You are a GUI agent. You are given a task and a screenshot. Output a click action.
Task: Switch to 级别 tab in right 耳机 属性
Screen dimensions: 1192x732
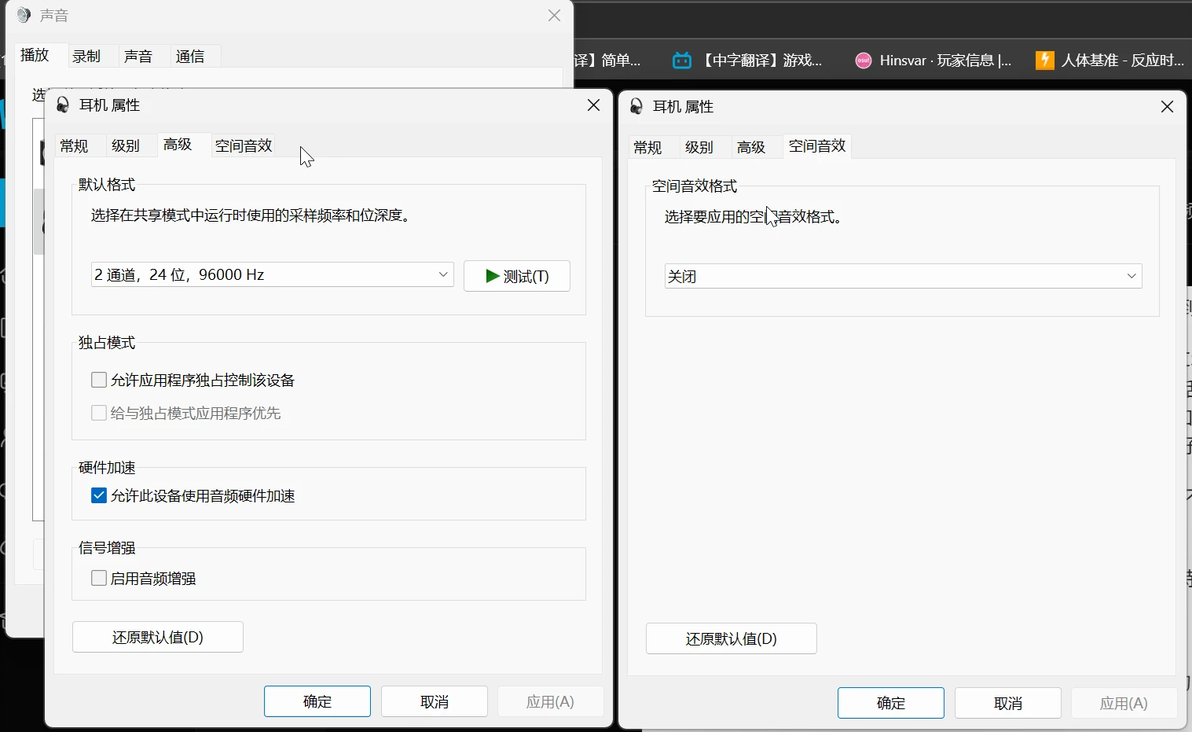(x=699, y=147)
